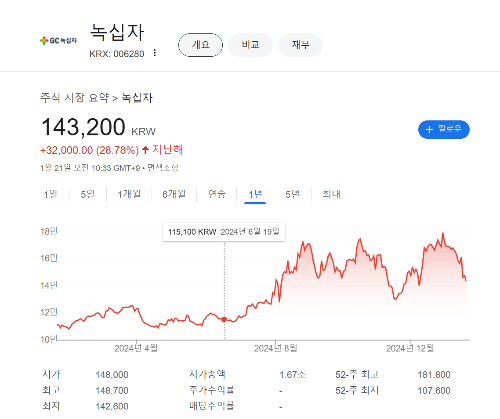Click the 배당수익률 label

212,406
